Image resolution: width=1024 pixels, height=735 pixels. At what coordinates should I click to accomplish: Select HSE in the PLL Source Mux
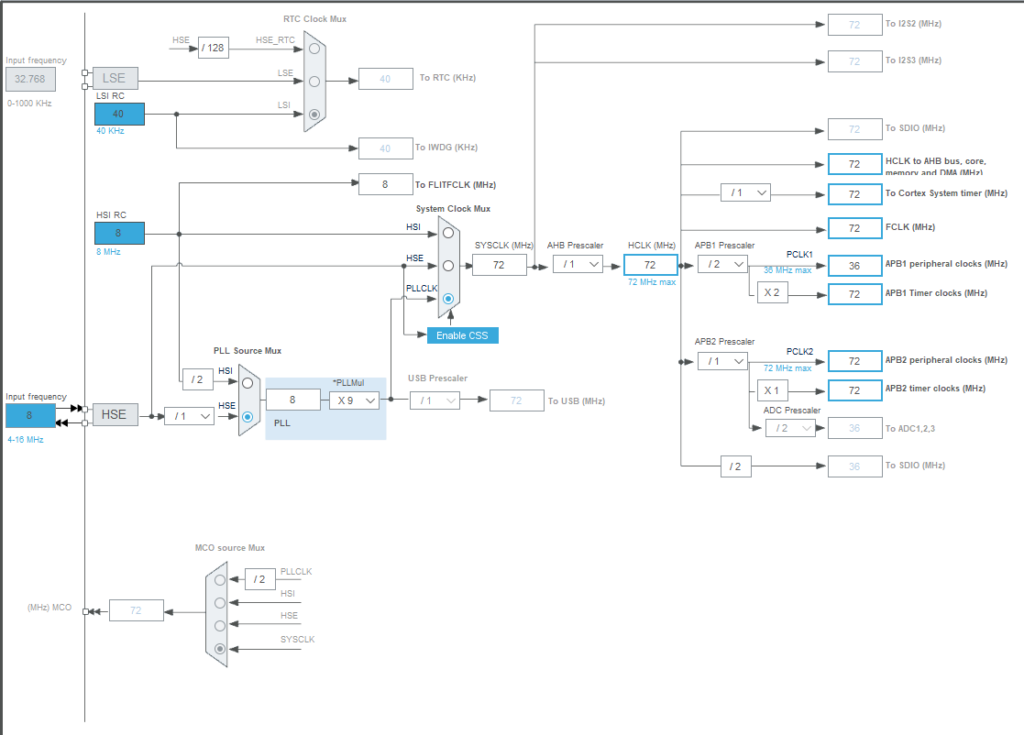248,416
